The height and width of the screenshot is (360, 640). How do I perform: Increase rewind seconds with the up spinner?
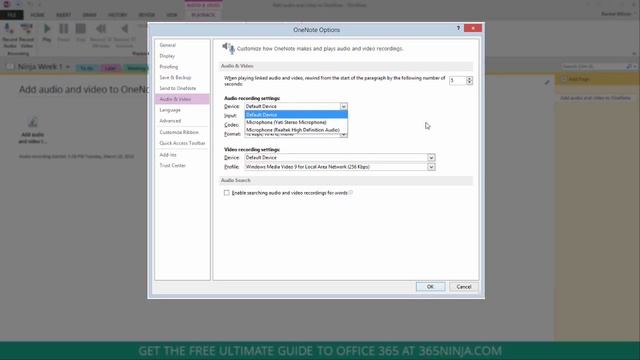(x=469, y=78)
